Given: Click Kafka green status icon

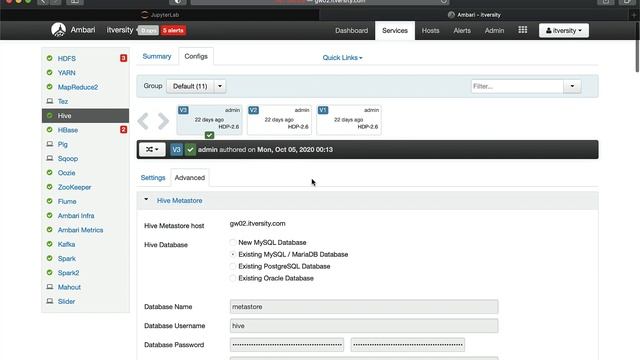Looking at the screenshot, I should coord(49,244).
